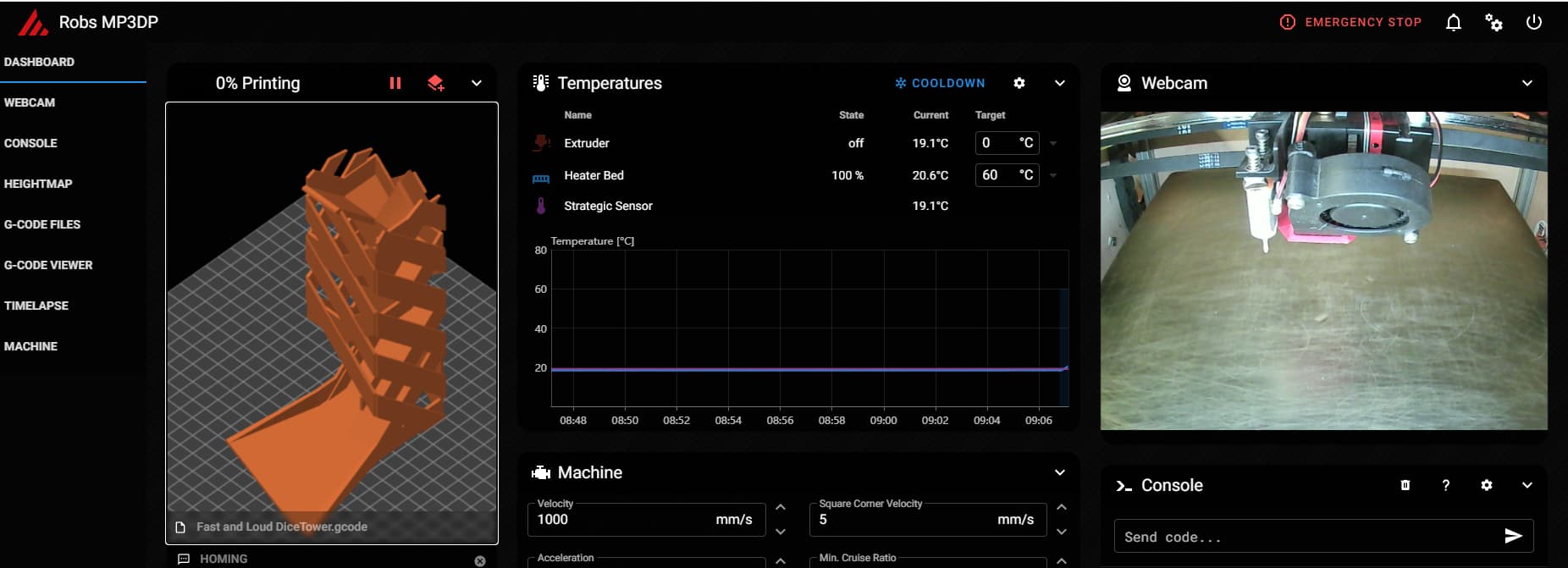Decrease Square Corner Velocity value
The width and height of the screenshot is (1568, 568).
point(1062,532)
